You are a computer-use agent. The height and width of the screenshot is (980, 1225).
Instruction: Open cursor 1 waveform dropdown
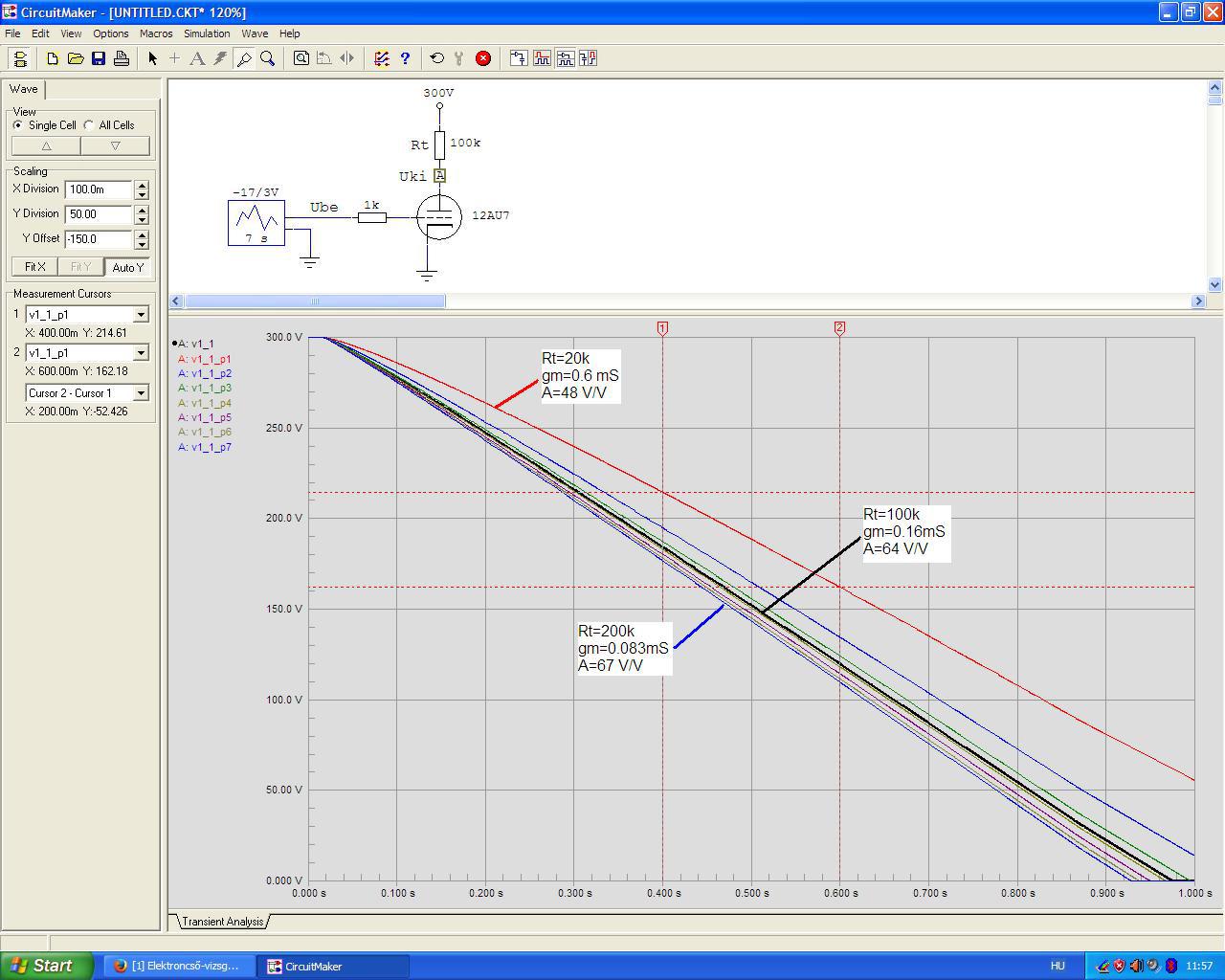pyautogui.click(x=141, y=315)
